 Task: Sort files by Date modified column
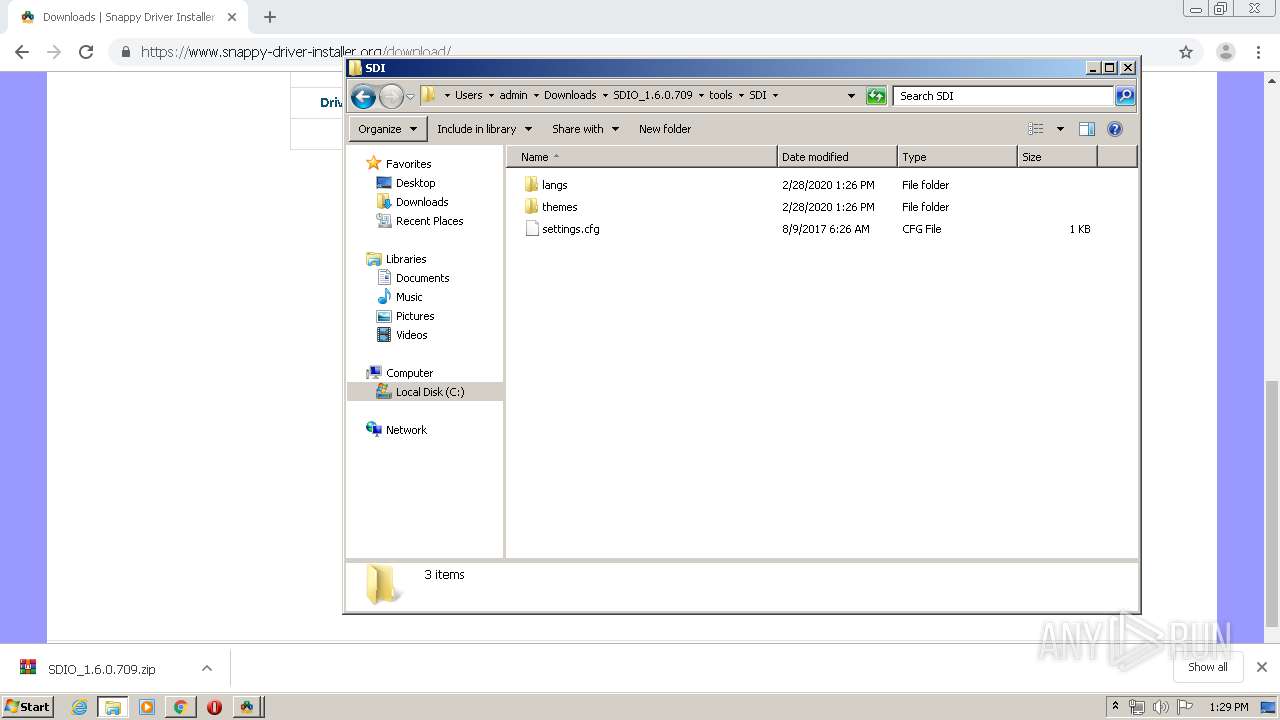tap(837, 157)
